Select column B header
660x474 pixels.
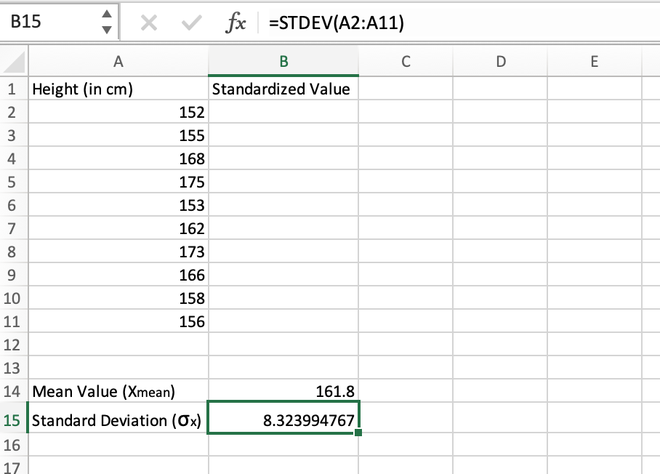[284, 61]
